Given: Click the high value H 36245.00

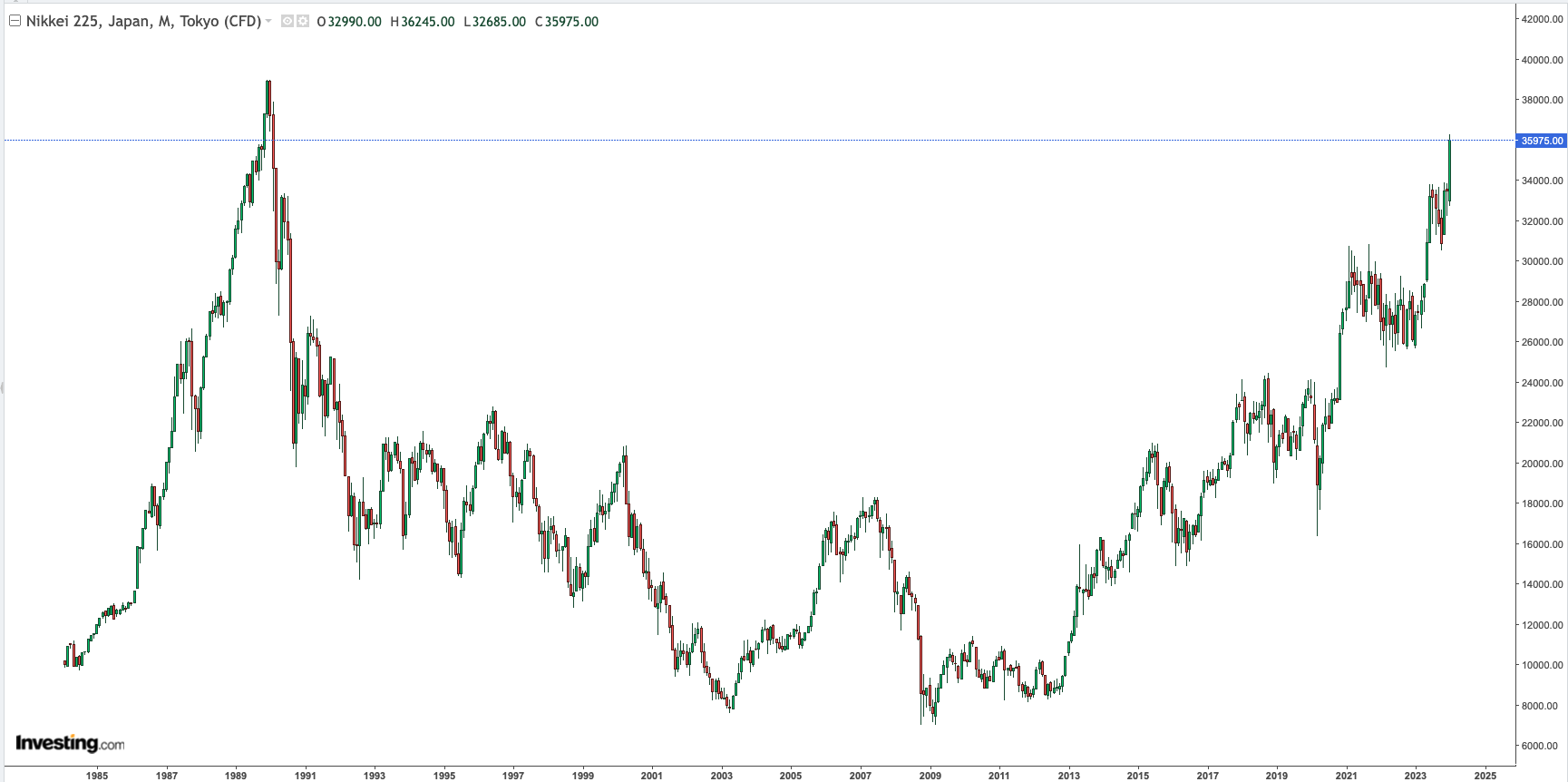Looking at the screenshot, I should coord(423,22).
